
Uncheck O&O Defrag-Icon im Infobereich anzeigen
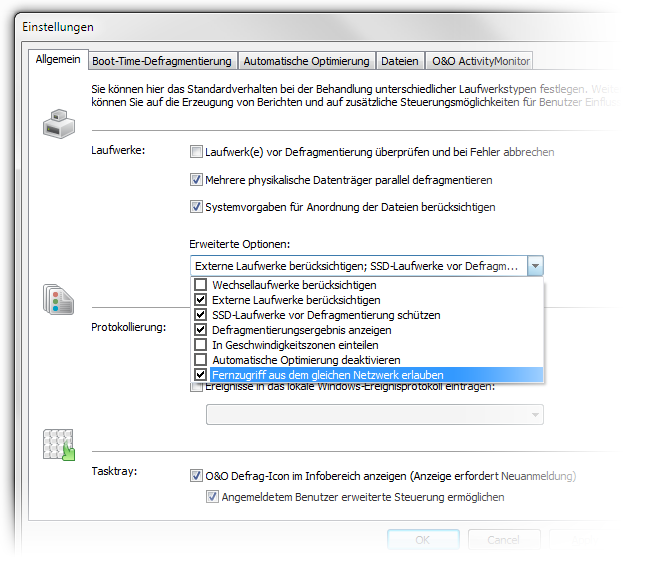pyautogui.click(x=196, y=476)
